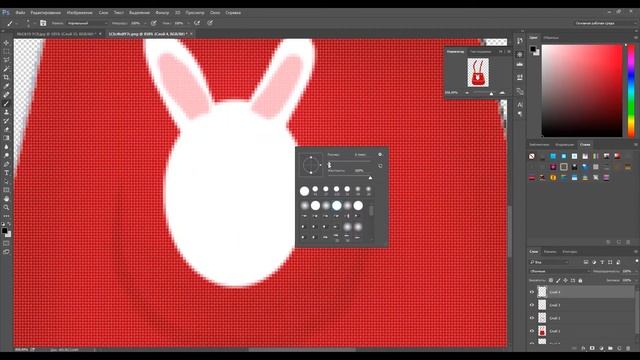
Task: Select the Move tool
Action: click(x=6, y=42)
